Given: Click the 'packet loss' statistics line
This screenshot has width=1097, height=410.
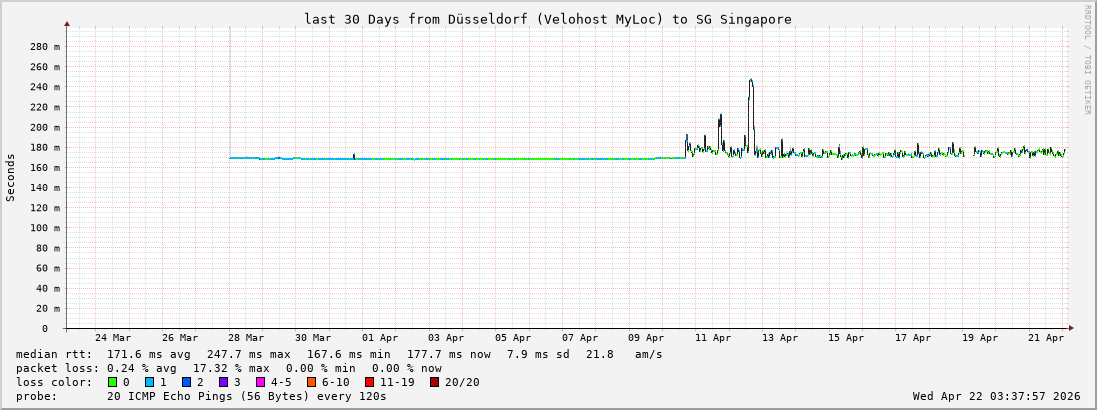Looking at the screenshot, I should tap(228, 368).
